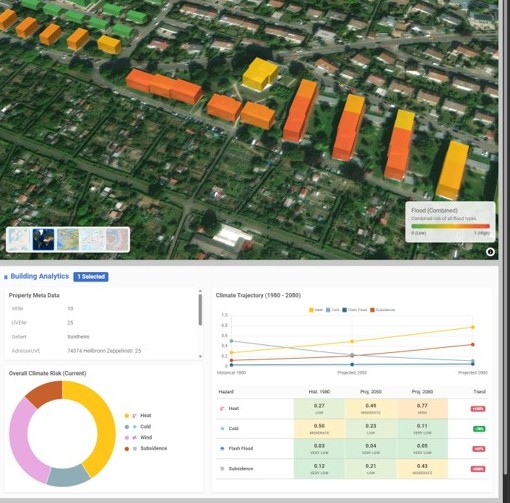Screen dimensions: 510x503
Task: Click Heat trend percentage badge
Action: pyautogui.click(x=478, y=409)
